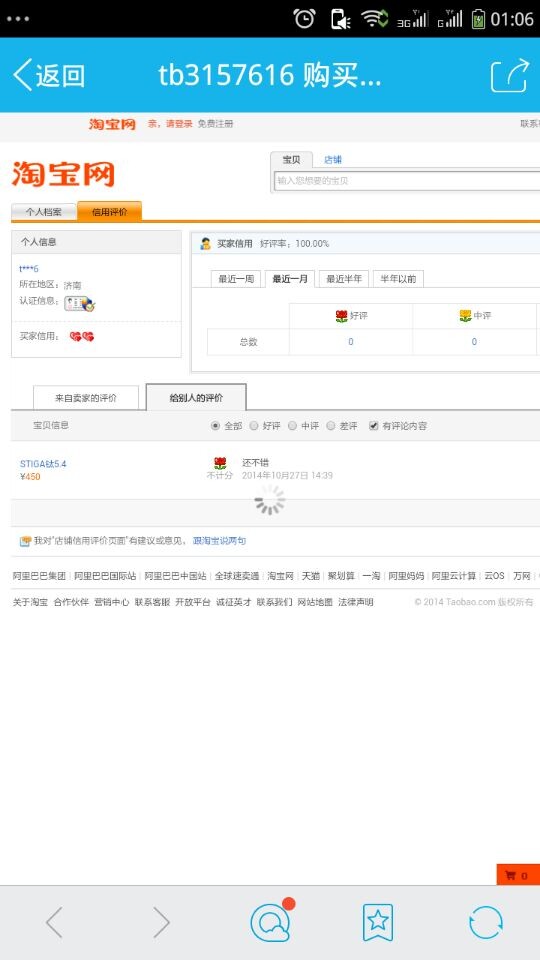540x960 pixels.
Task: Focus the 输入您想要的宝贝 search field
Action: [407, 181]
